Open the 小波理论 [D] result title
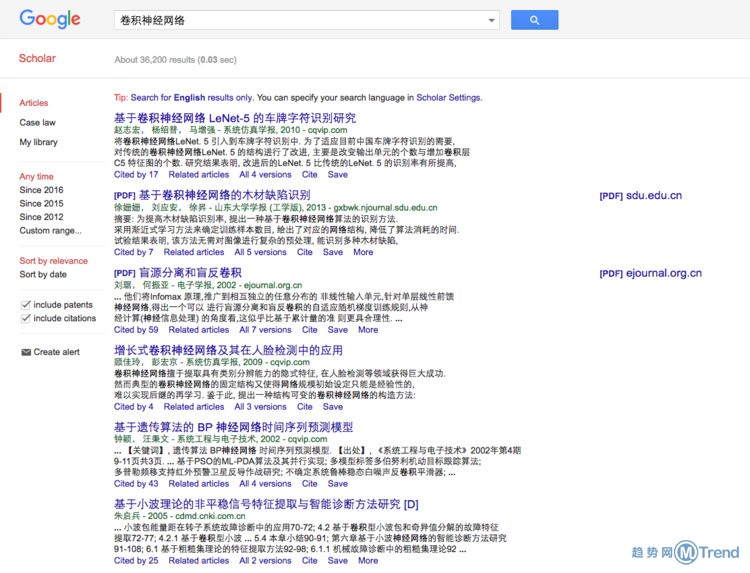This screenshot has width=750, height=573. click(266, 504)
